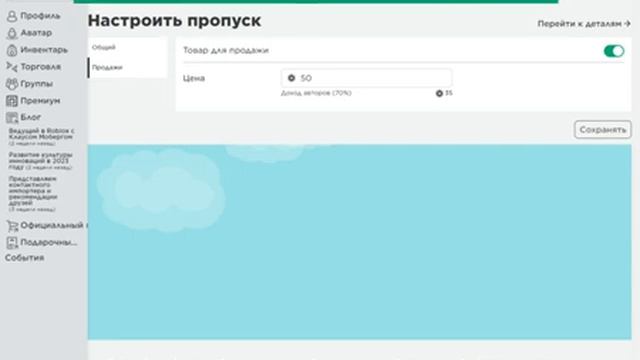Click the События sidebar link

(x=24, y=258)
